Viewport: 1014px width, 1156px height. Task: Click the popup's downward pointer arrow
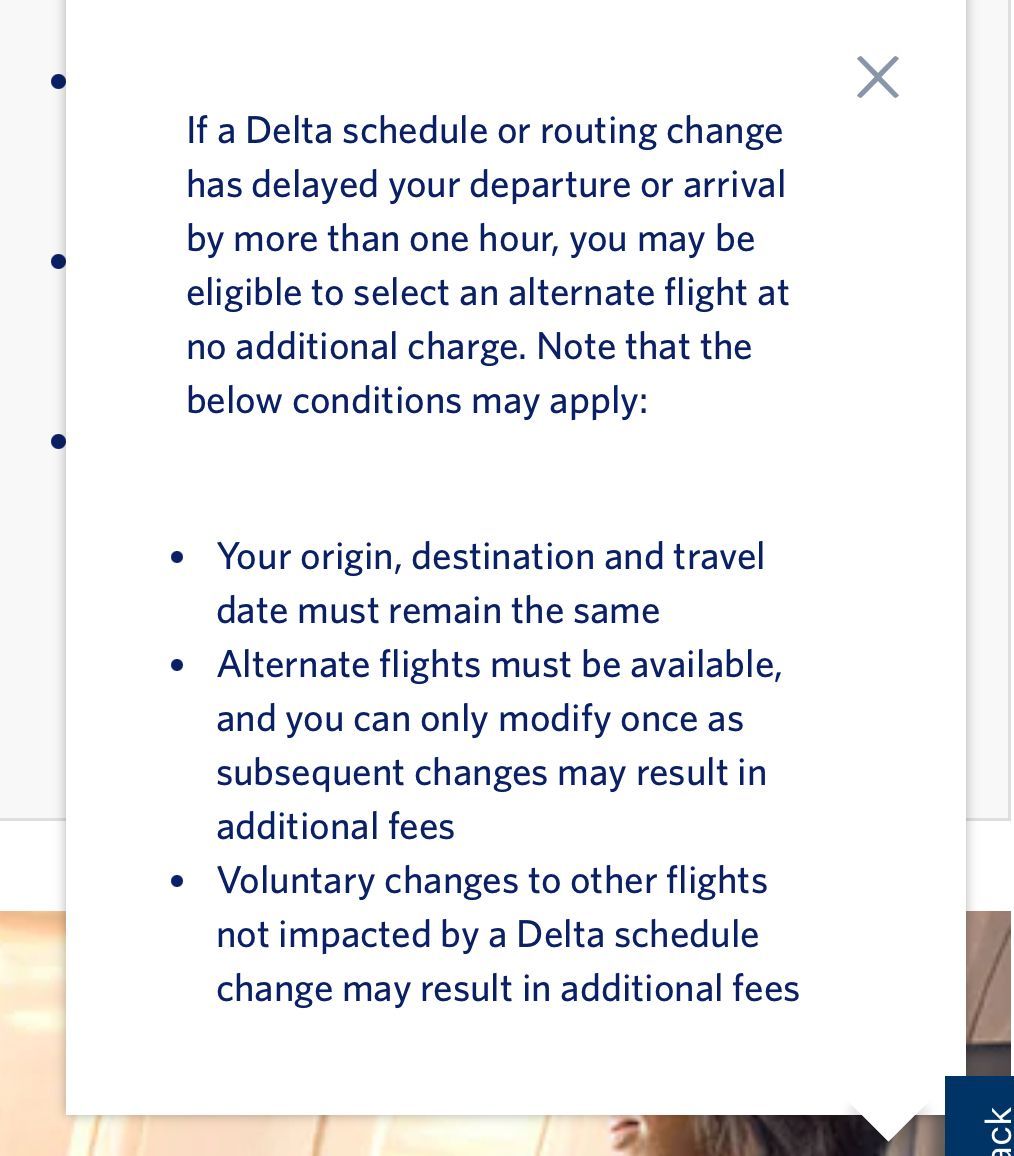[x=889, y=1124]
